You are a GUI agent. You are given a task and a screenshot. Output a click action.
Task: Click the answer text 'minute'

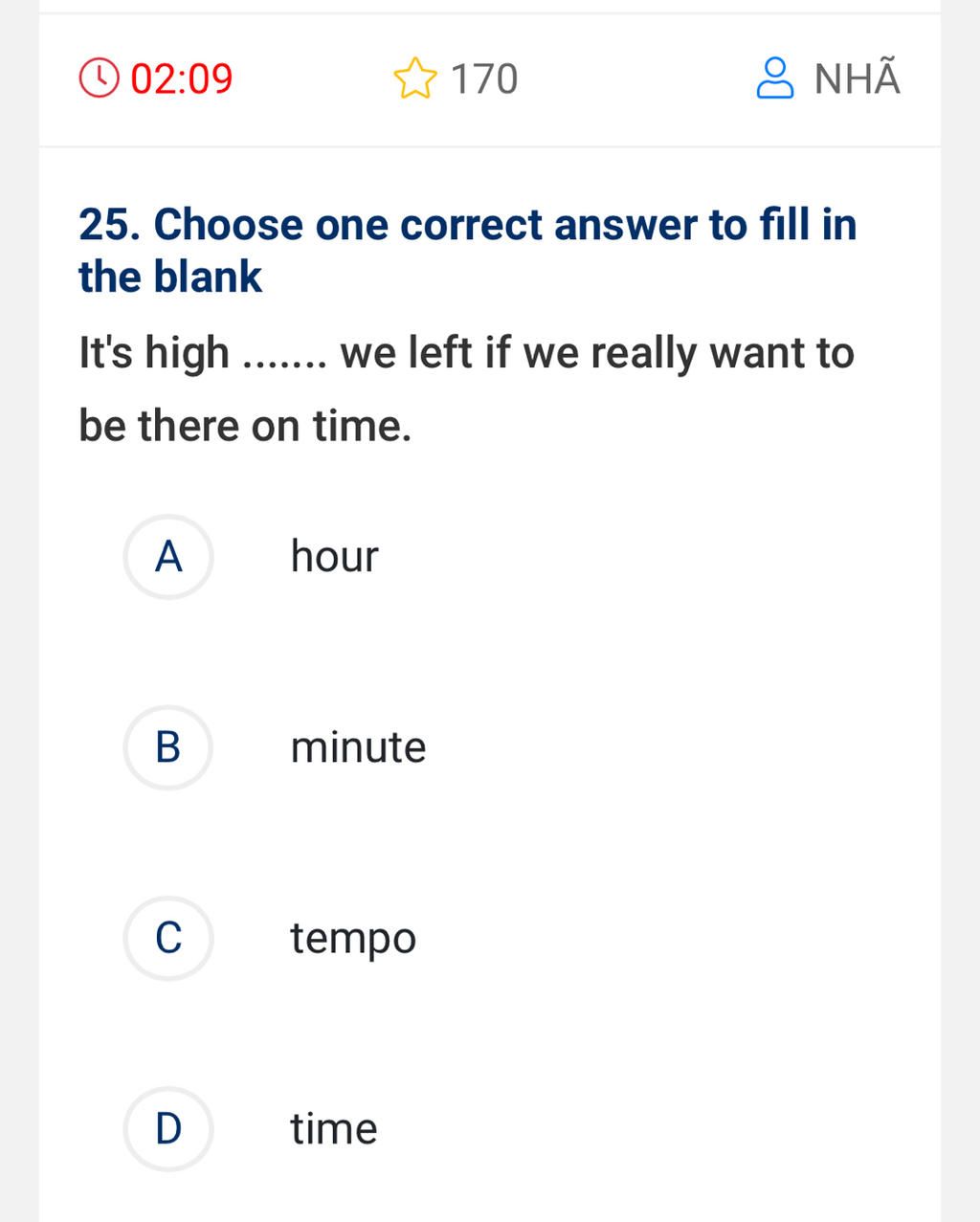357,746
